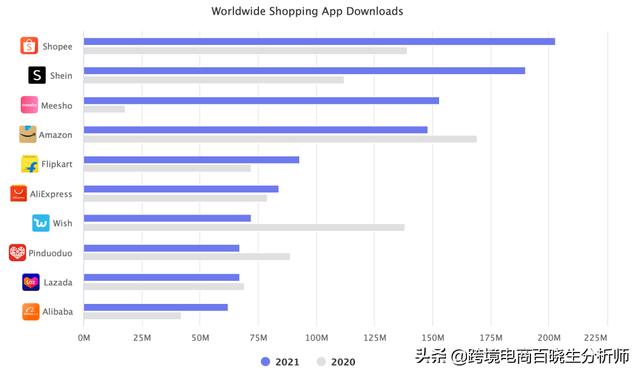Click the Pinduoduo app icon
The height and width of the screenshot is (375, 640).
[18, 253]
